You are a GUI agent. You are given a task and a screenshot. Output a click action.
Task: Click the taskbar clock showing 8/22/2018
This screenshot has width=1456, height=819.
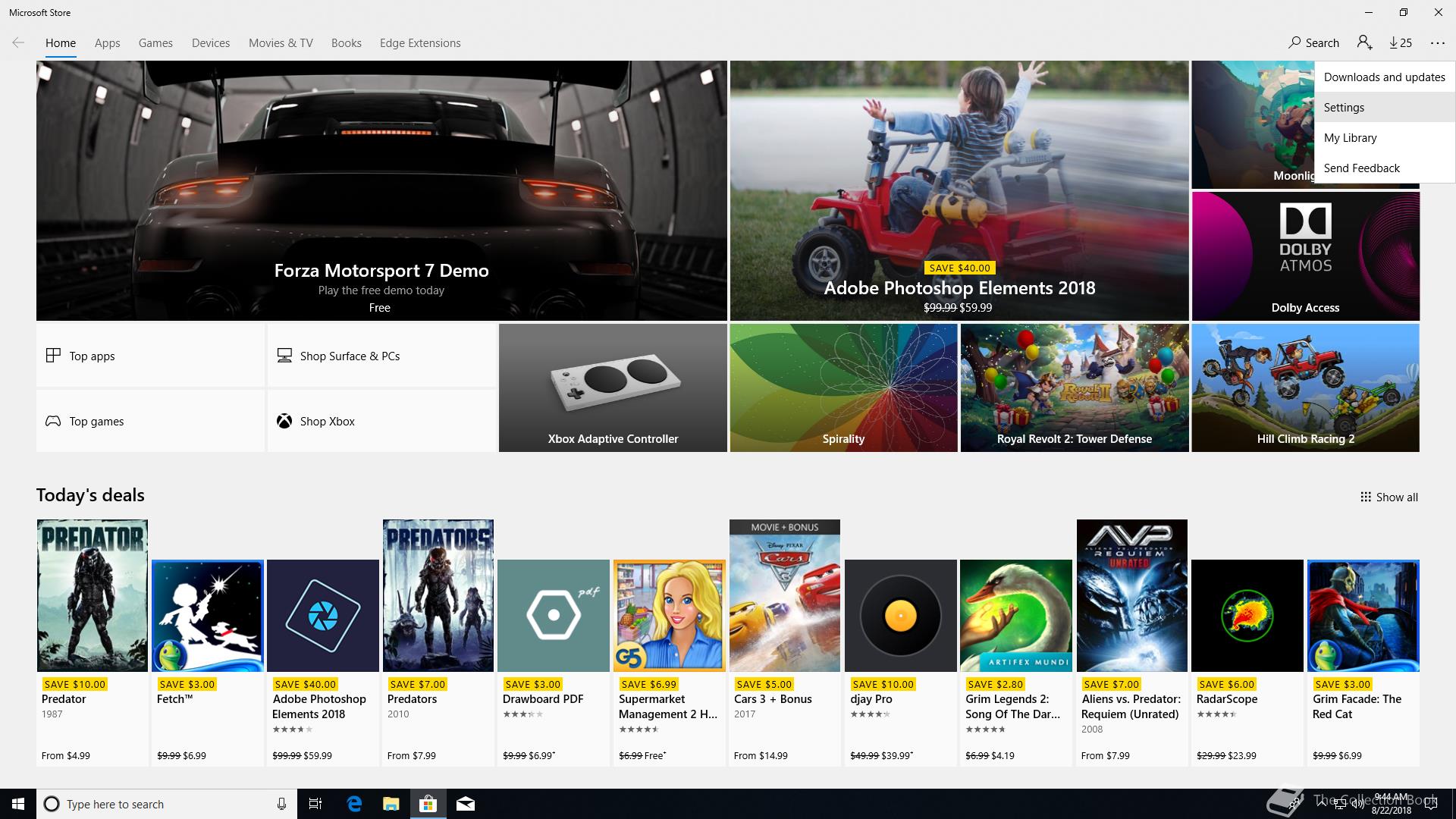1391,804
